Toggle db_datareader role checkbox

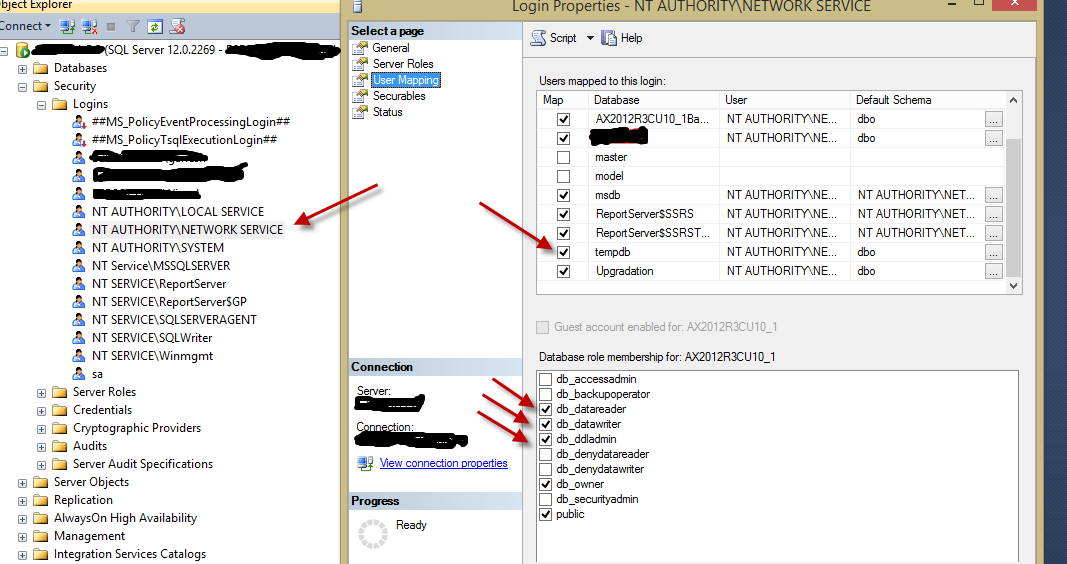545,409
